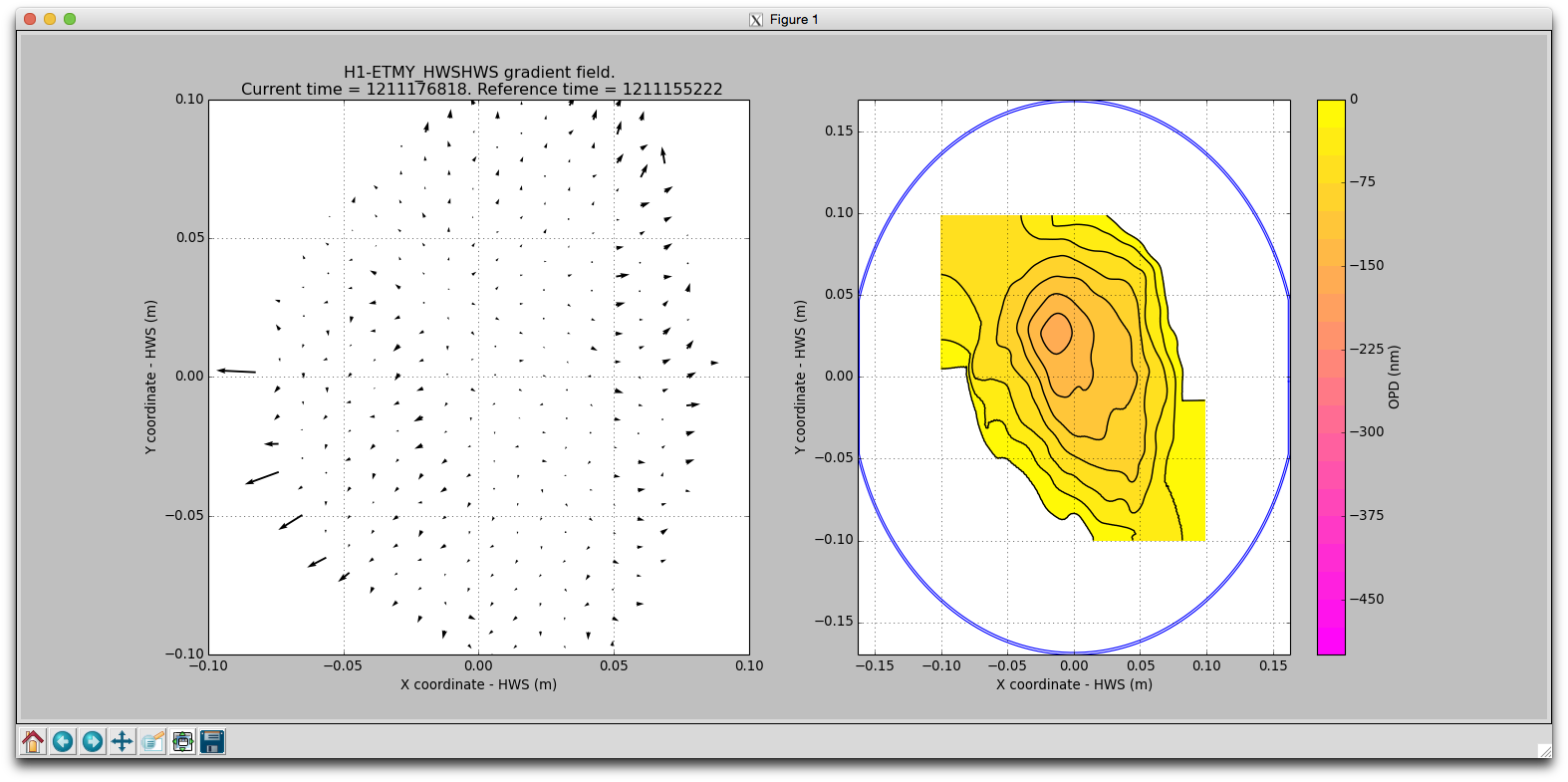
Task: Reset the plot view with Home icon
Action: tap(33, 741)
